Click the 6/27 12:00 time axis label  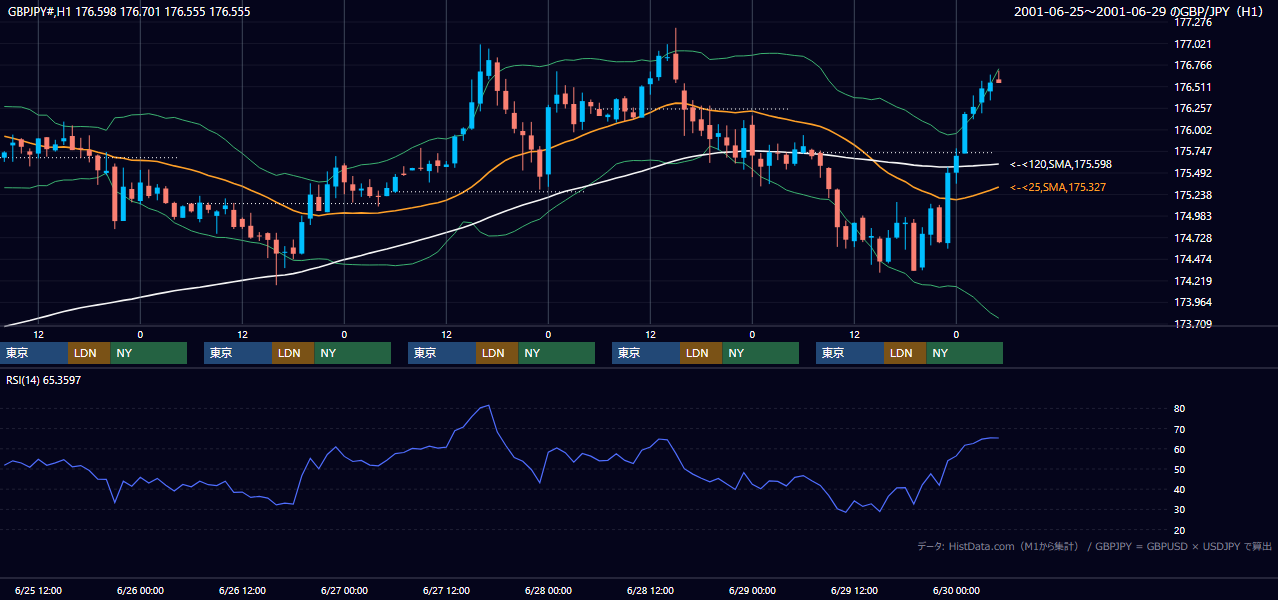445,590
